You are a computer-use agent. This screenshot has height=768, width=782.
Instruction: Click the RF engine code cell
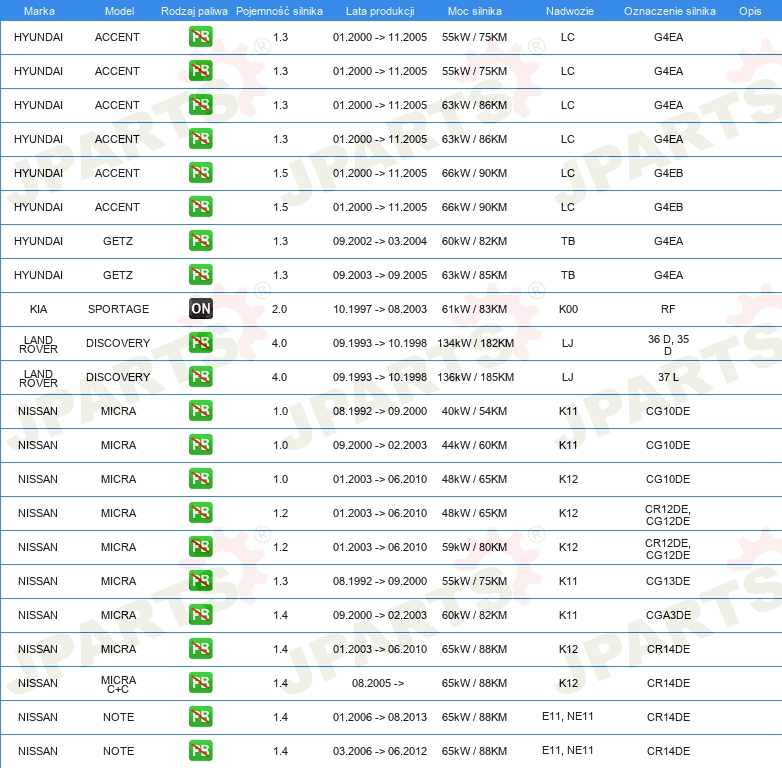point(668,309)
